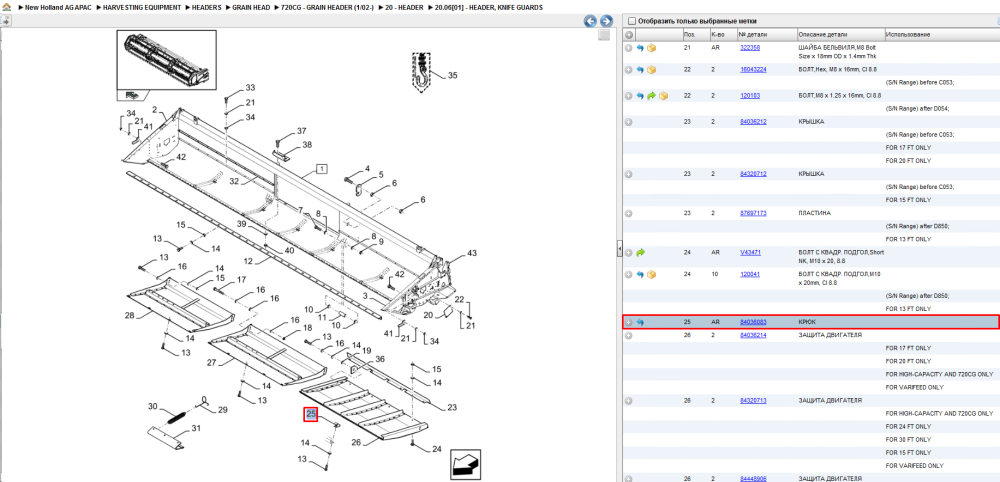Select callout 25 in the diagram
The width and height of the screenshot is (1000, 482).
pyautogui.click(x=311, y=414)
